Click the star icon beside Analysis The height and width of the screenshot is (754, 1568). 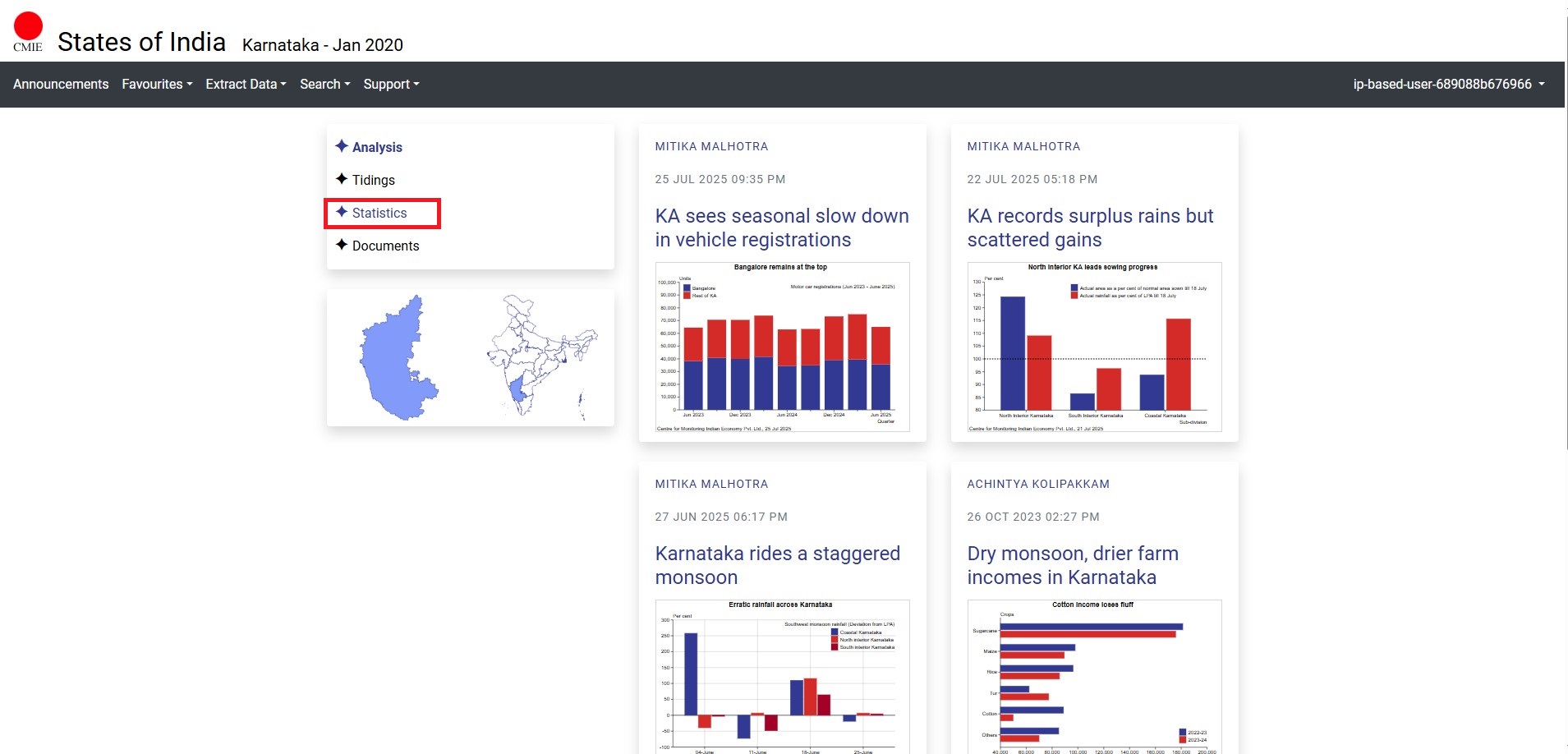[x=342, y=146]
